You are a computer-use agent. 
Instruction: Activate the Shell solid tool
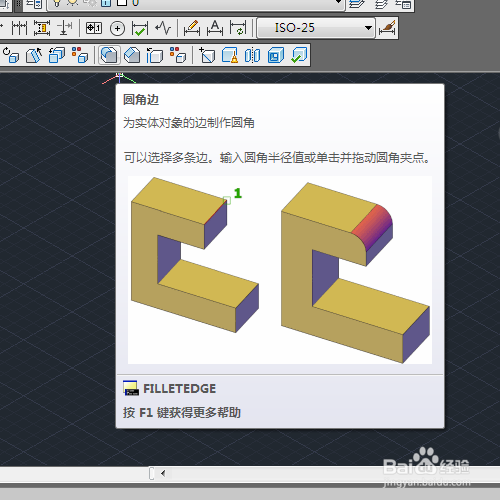click(276, 55)
